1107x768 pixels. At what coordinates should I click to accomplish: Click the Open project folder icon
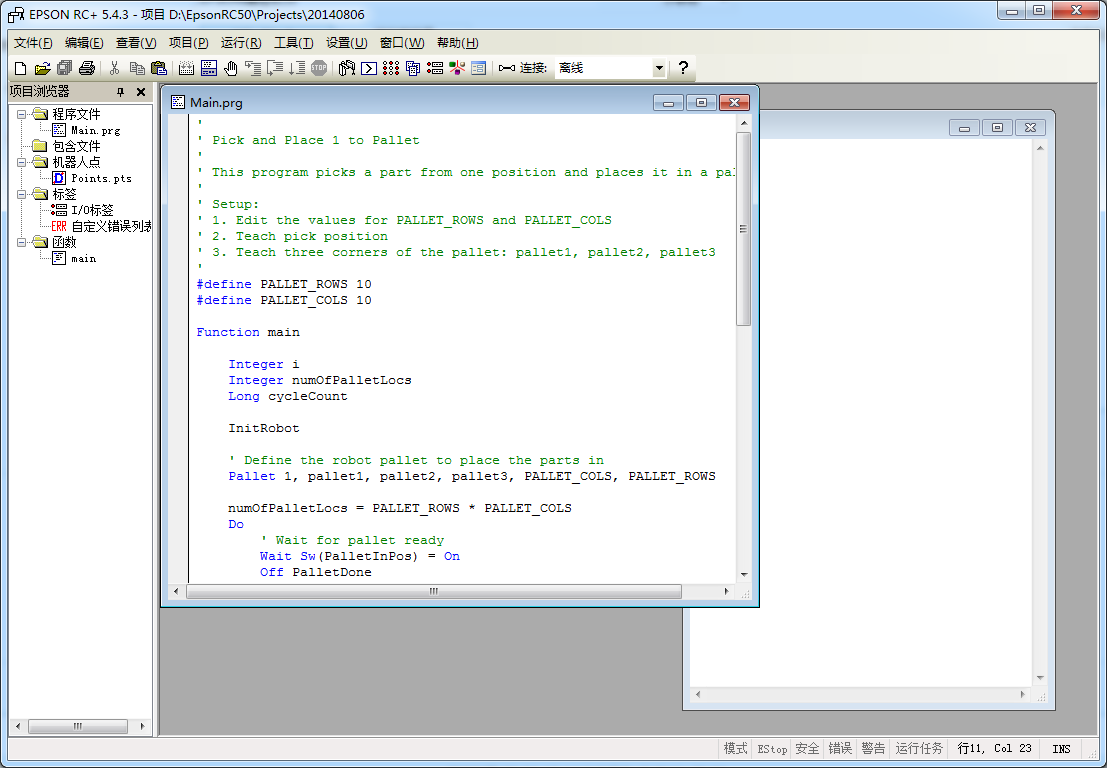42,68
